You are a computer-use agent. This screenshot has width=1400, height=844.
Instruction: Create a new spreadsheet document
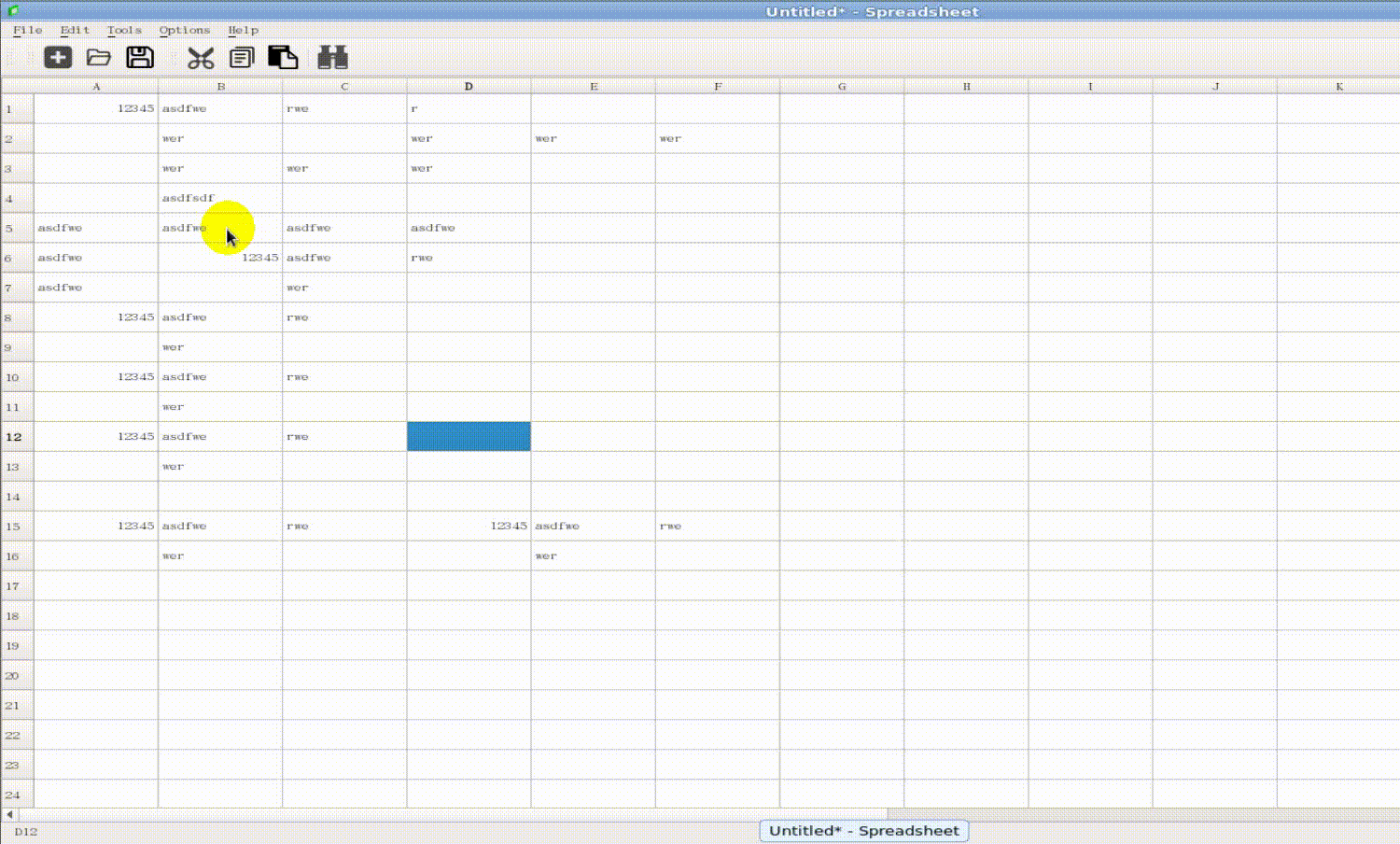click(x=58, y=57)
